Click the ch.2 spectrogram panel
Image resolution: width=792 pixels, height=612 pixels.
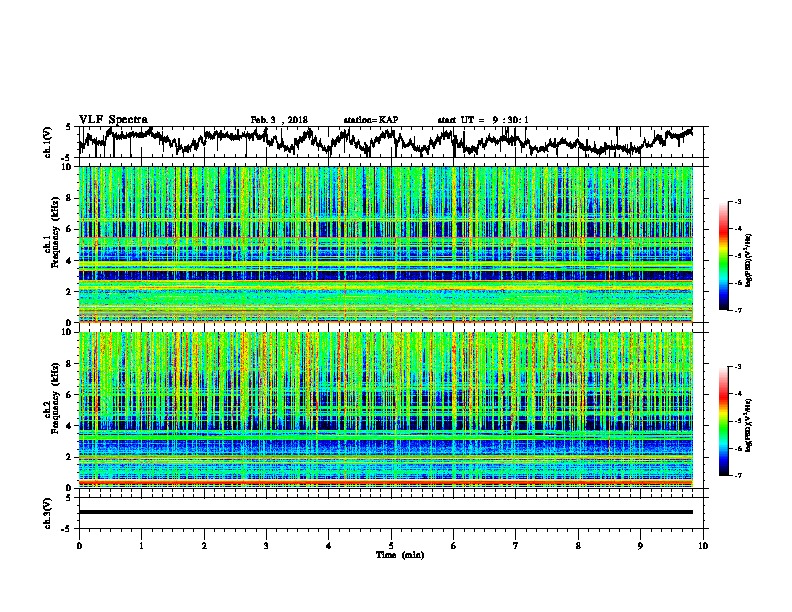pyautogui.click(x=386, y=410)
